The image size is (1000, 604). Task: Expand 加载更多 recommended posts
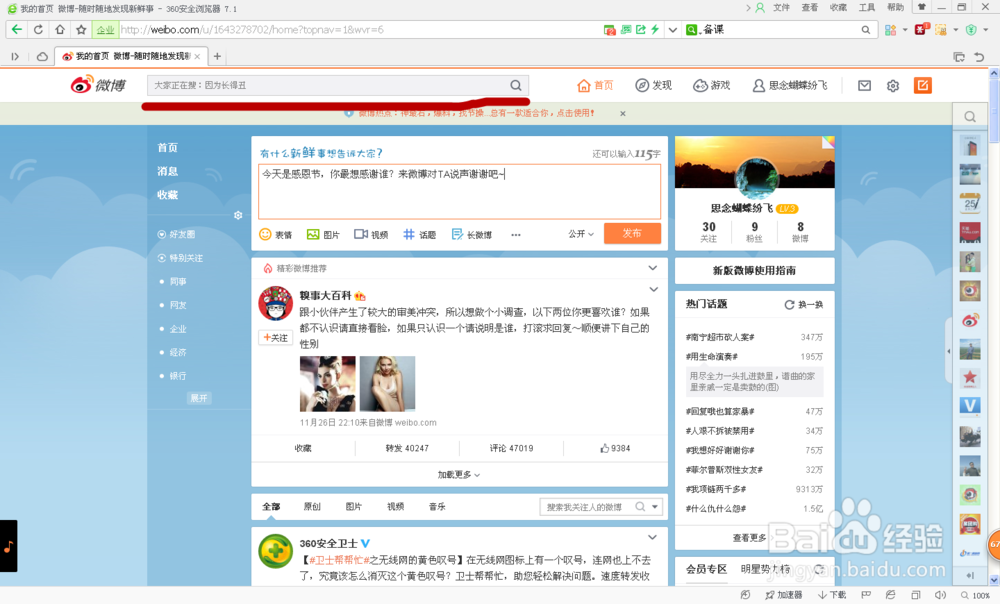pos(459,475)
